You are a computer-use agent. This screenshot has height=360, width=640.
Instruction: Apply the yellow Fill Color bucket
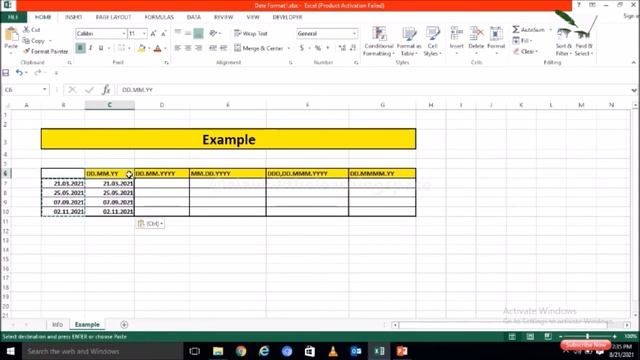[x=142, y=48]
